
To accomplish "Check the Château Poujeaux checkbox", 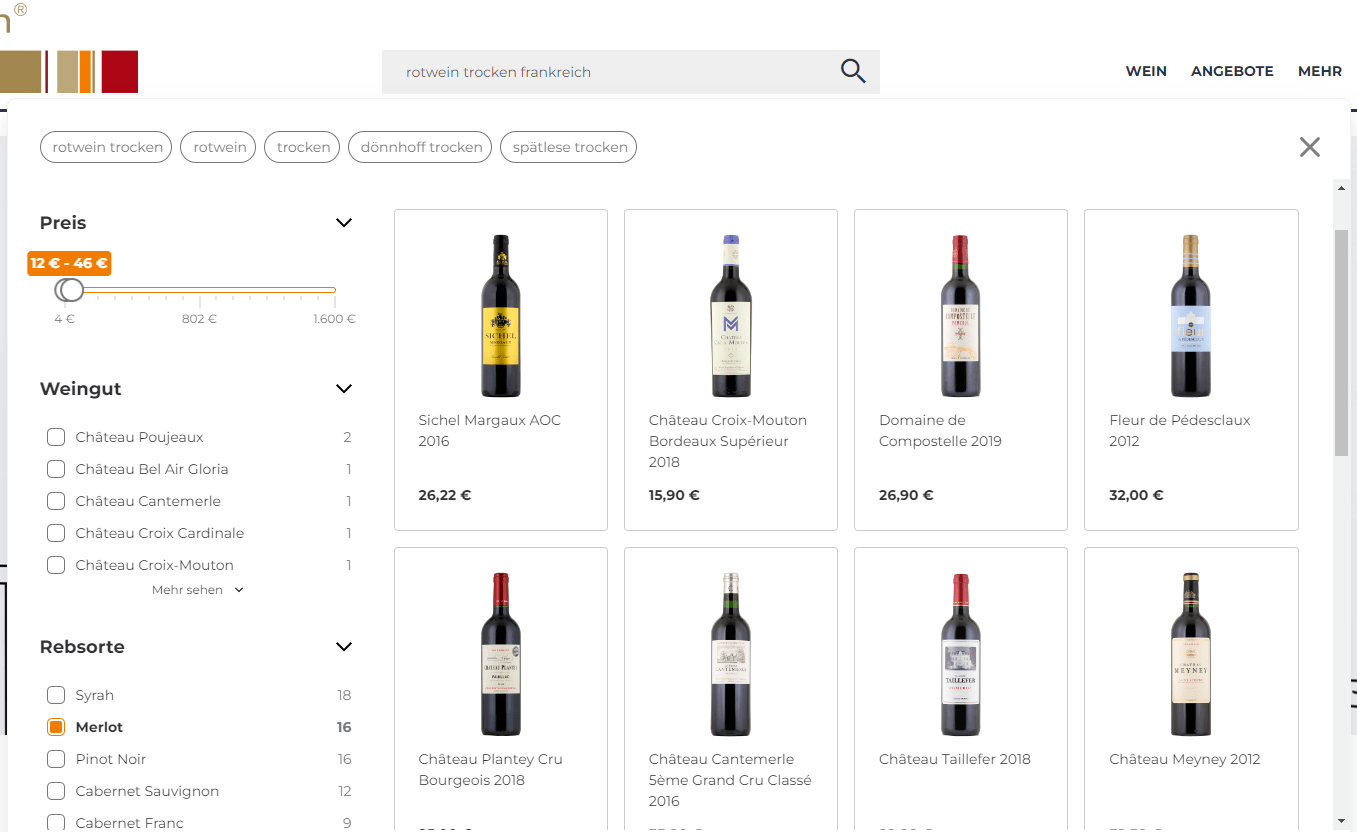I will click(56, 437).
